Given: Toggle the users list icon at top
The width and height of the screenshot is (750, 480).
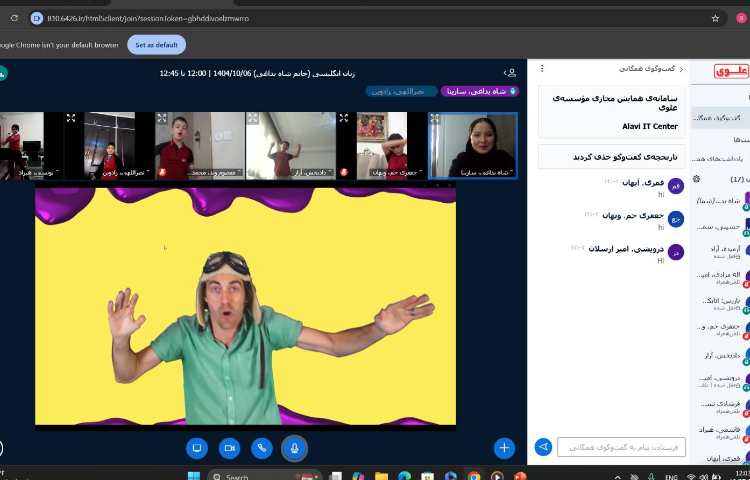Looking at the screenshot, I should coord(511,73).
